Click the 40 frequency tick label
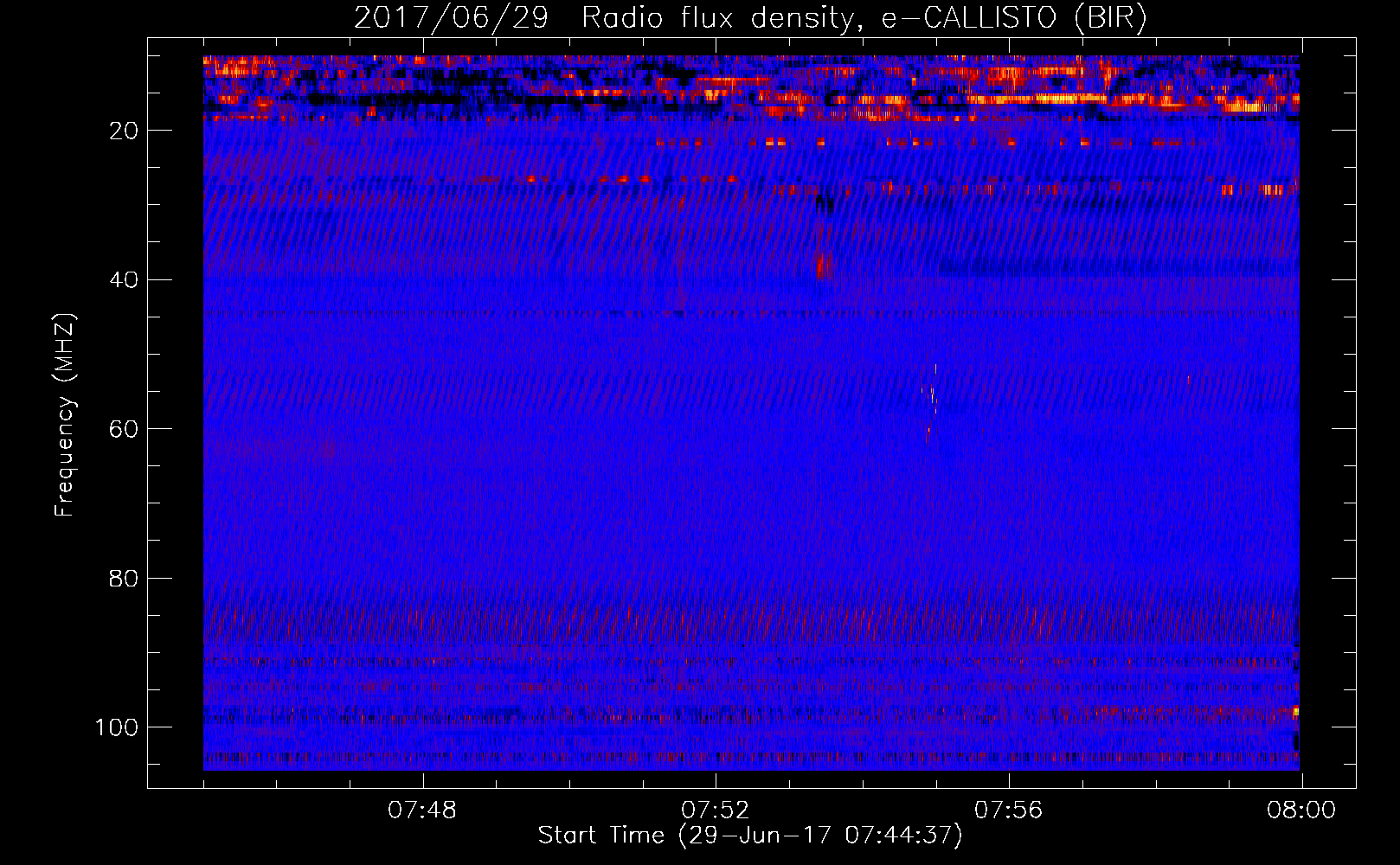The image size is (1400, 865). pyautogui.click(x=124, y=279)
